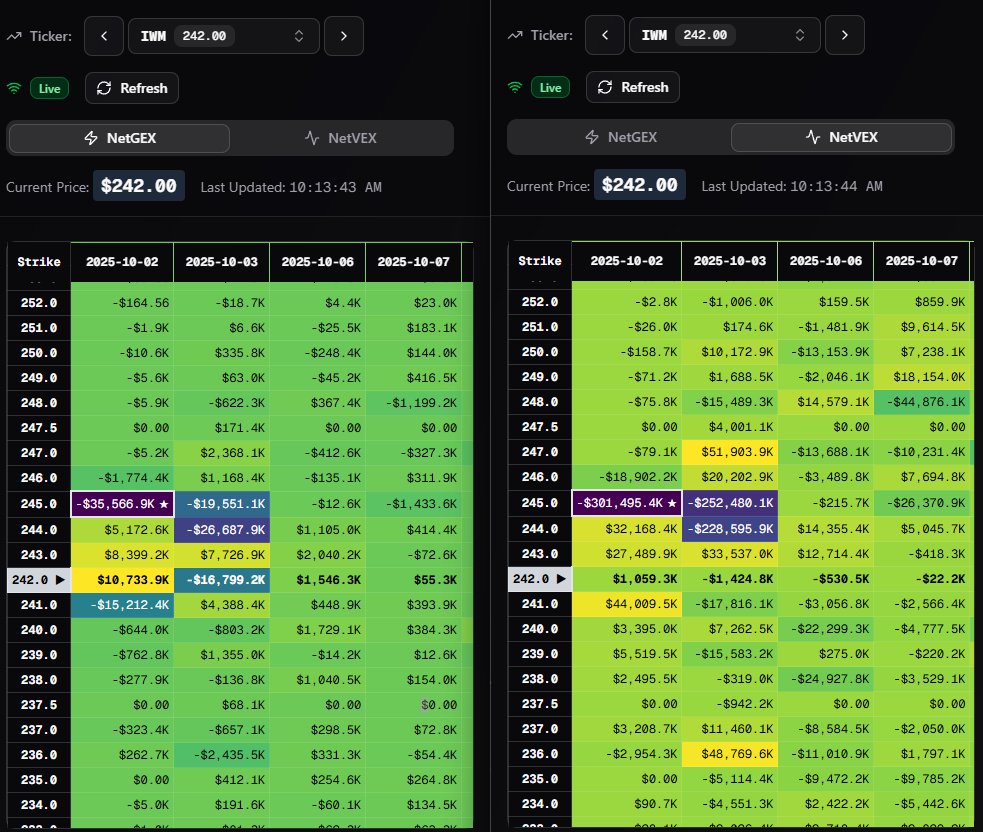Click starred cell -$35,566.9K
This screenshot has width=983, height=832.
(122, 504)
